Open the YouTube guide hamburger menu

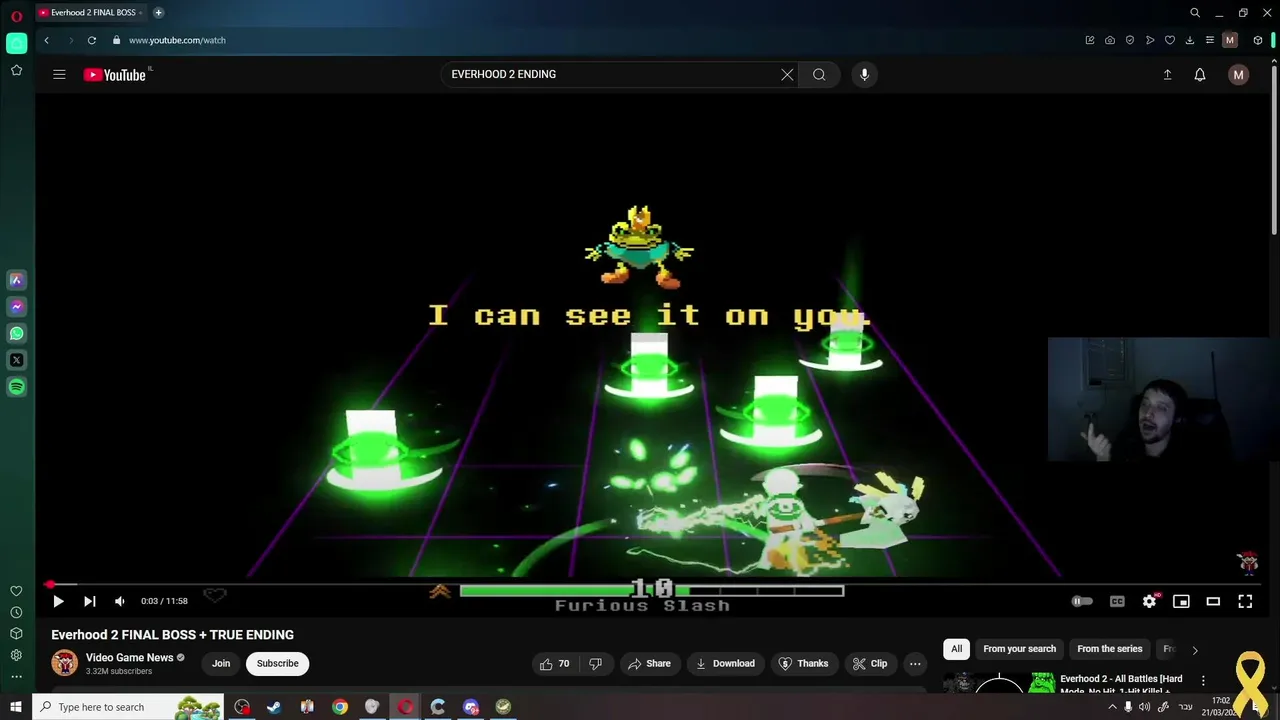click(59, 74)
